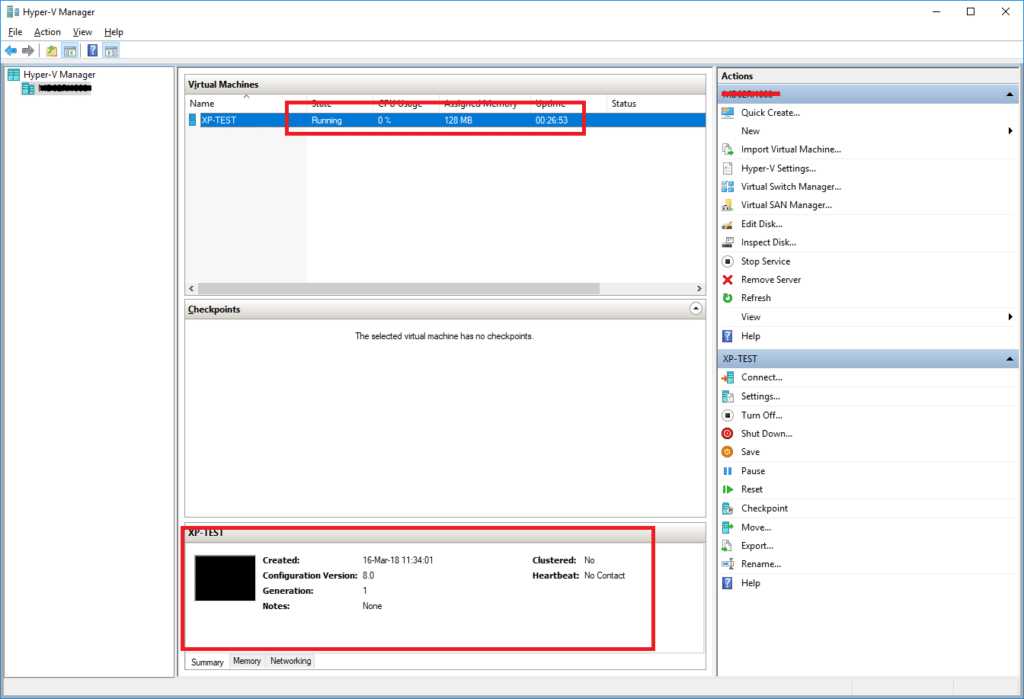Switch to the Networking tab
This screenshot has height=699, width=1024.
click(291, 661)
